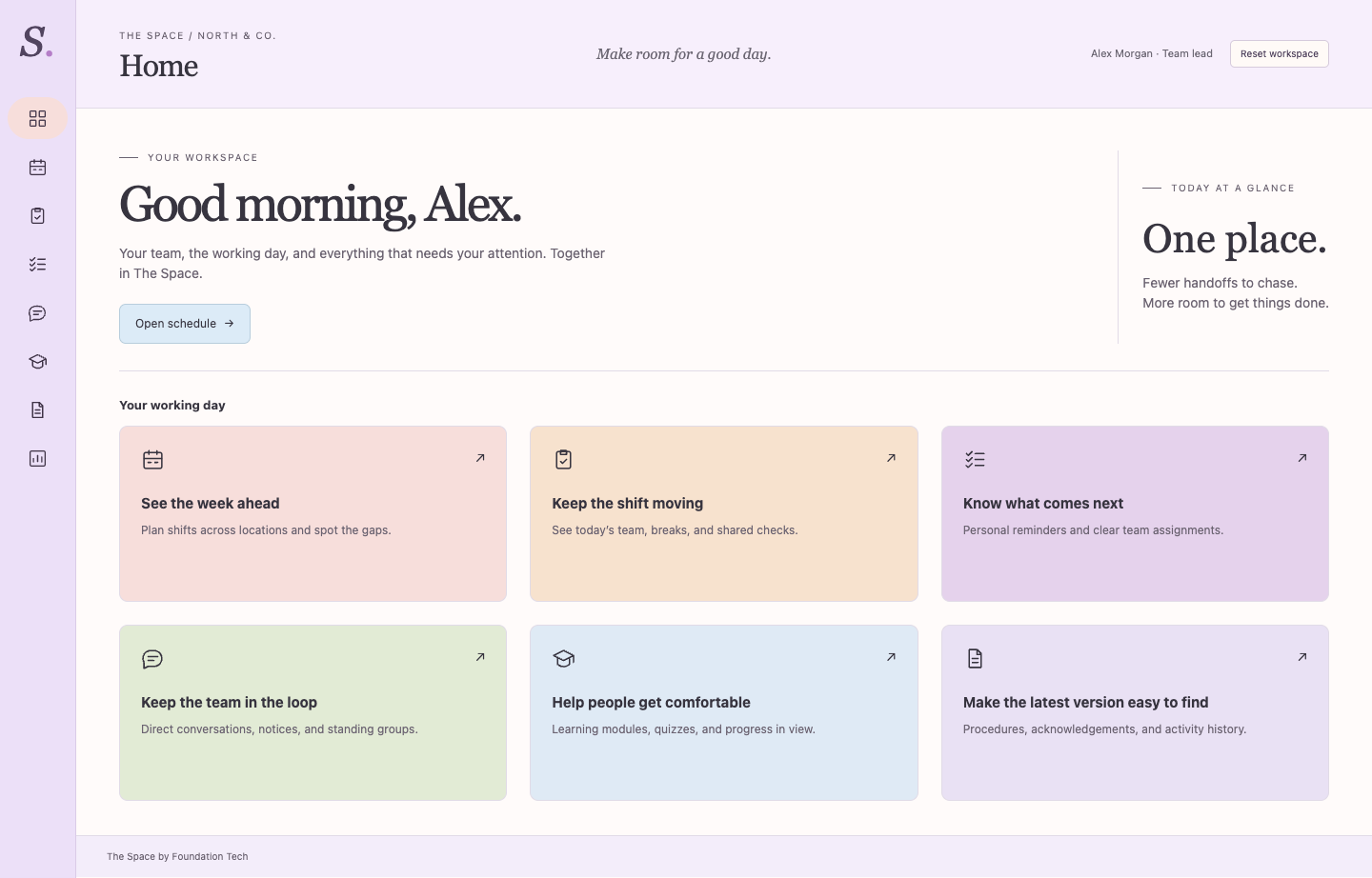1372x878 pixels.
Task: Open the shift clipboard-check icon in sidebar
Action: [37, 215]
